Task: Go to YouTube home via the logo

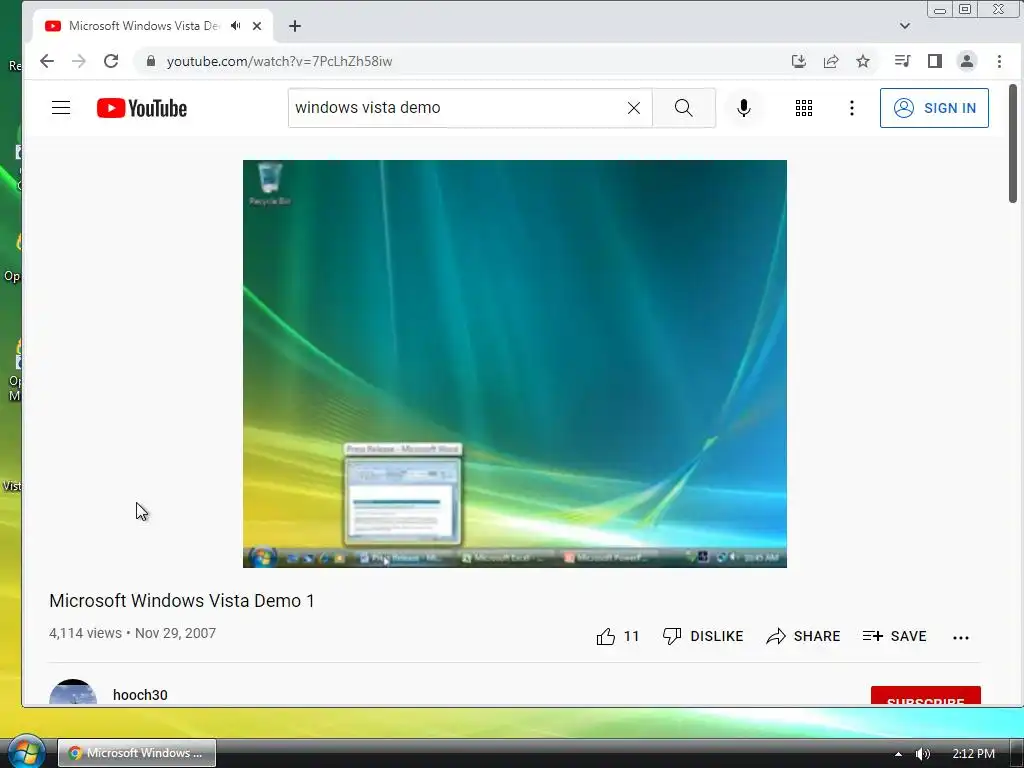Action: point(142,108)
